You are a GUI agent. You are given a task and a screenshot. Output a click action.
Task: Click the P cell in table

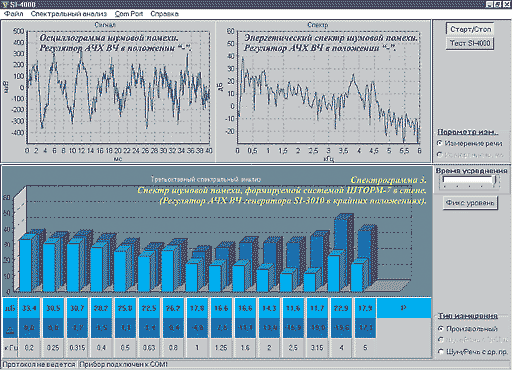pos(404,308)
